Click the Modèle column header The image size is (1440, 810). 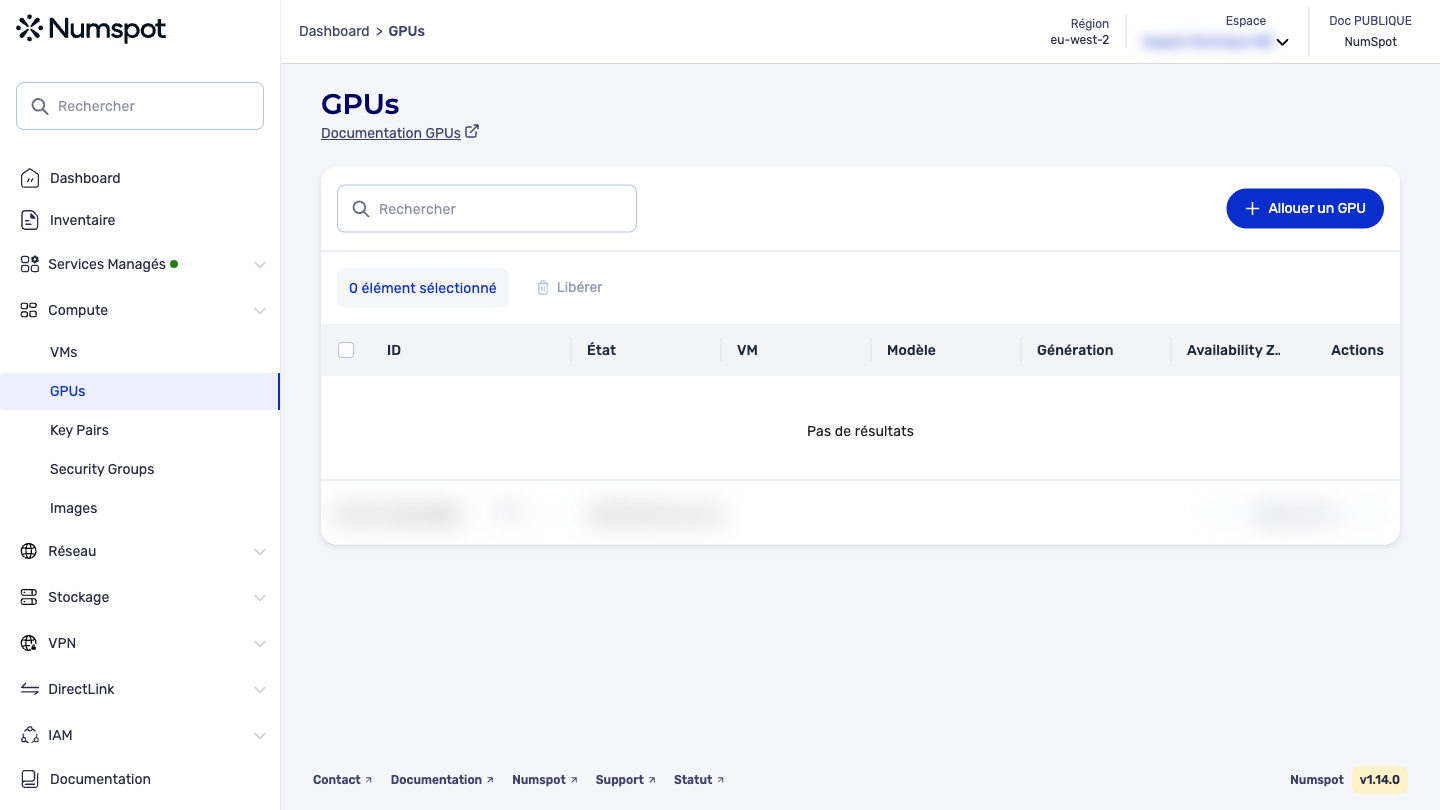(x=911, y=350)
